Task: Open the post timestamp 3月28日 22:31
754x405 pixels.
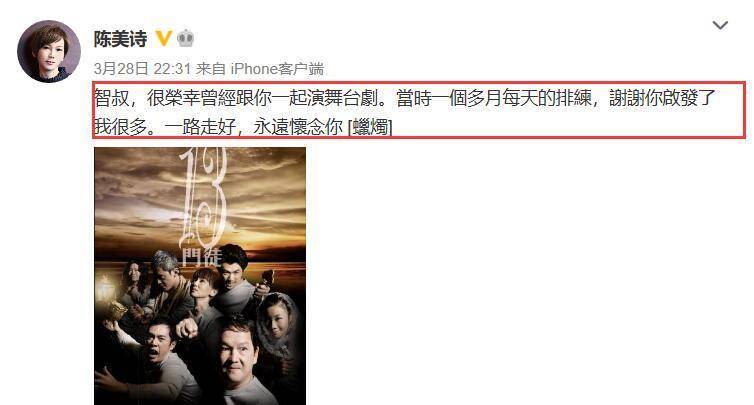Action: click(x=142, y=69)
